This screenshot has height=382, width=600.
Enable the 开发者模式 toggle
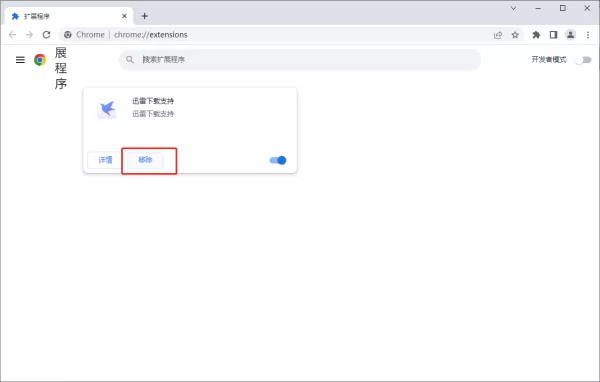tap(584, 60)
